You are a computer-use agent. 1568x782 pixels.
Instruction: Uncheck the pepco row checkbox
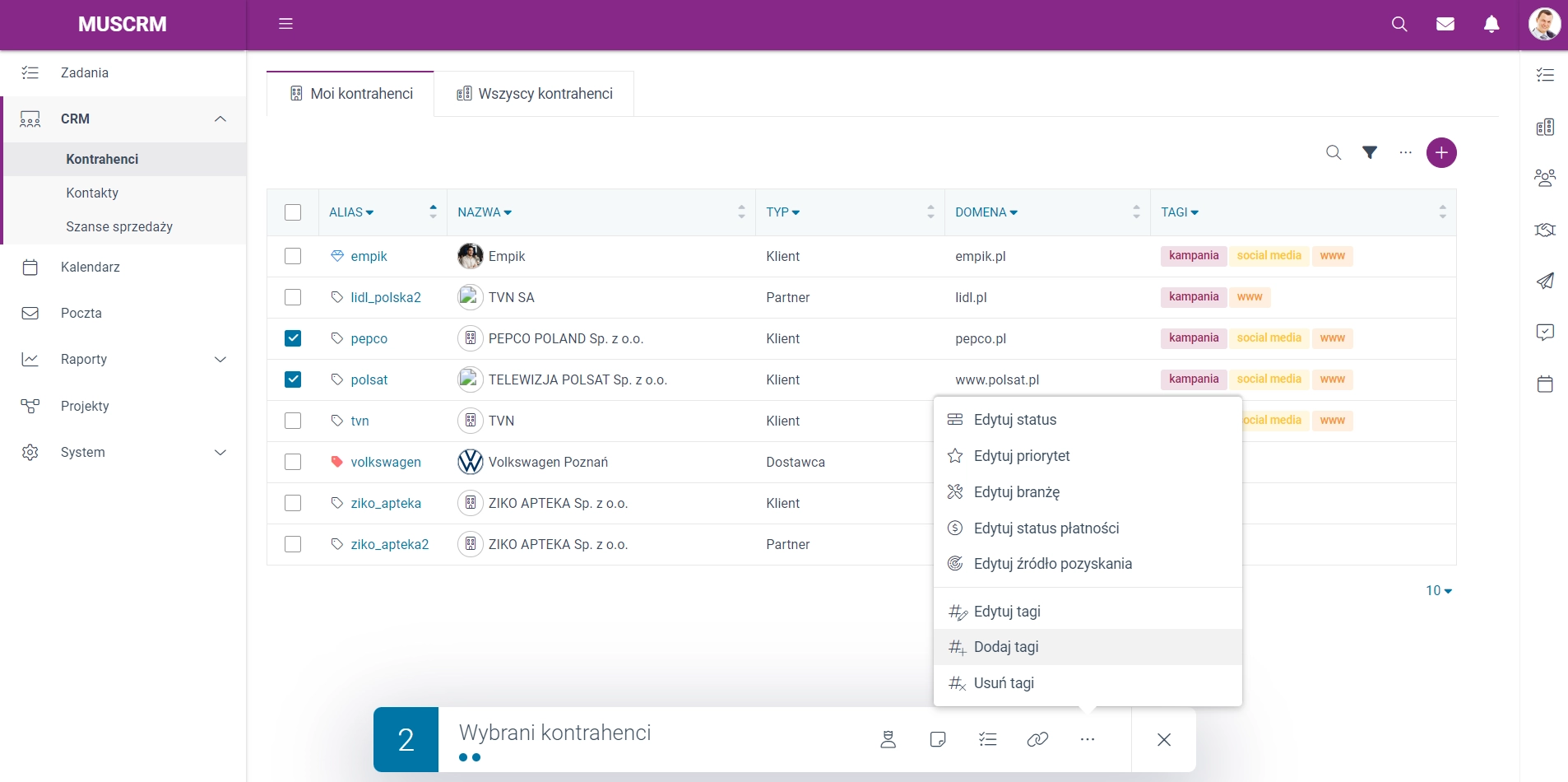coord(293,338)
